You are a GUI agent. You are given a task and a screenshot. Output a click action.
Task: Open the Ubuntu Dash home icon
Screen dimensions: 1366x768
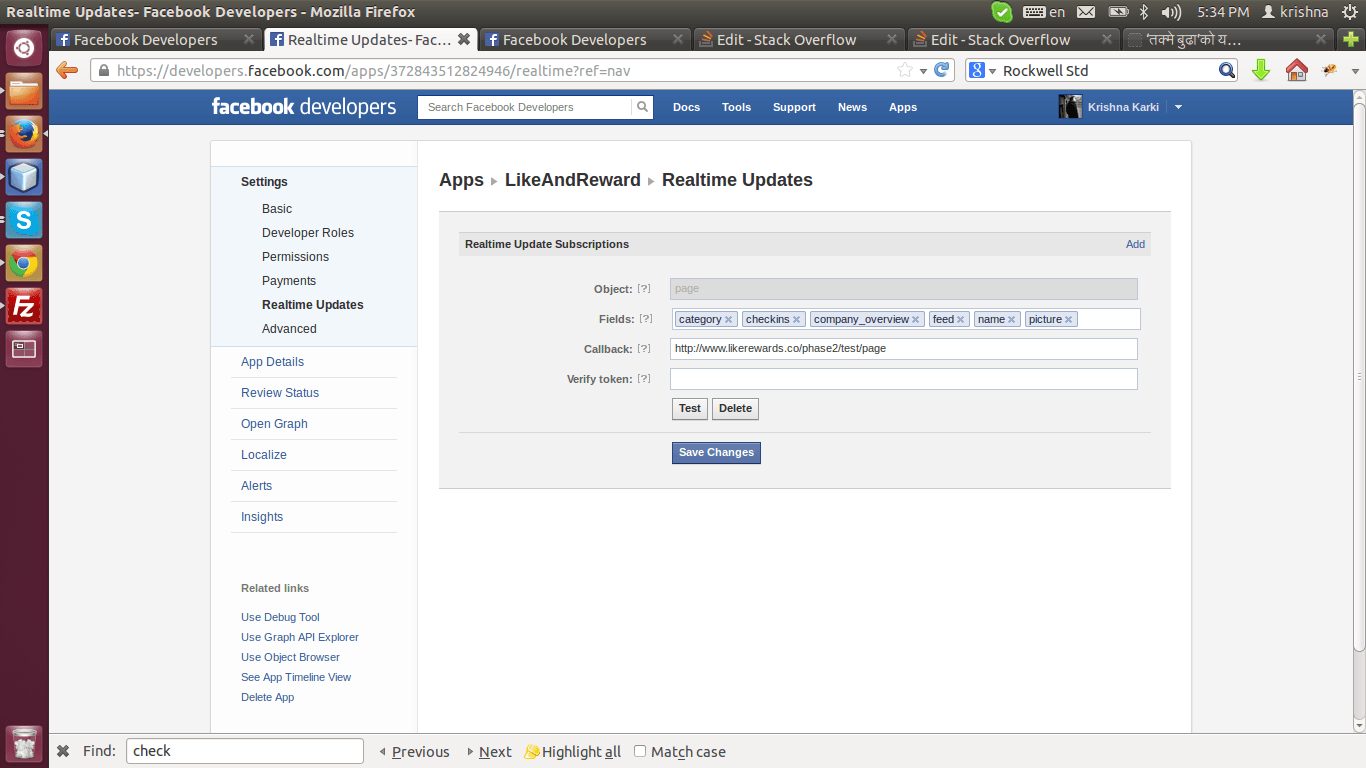[x=24, y=47]
